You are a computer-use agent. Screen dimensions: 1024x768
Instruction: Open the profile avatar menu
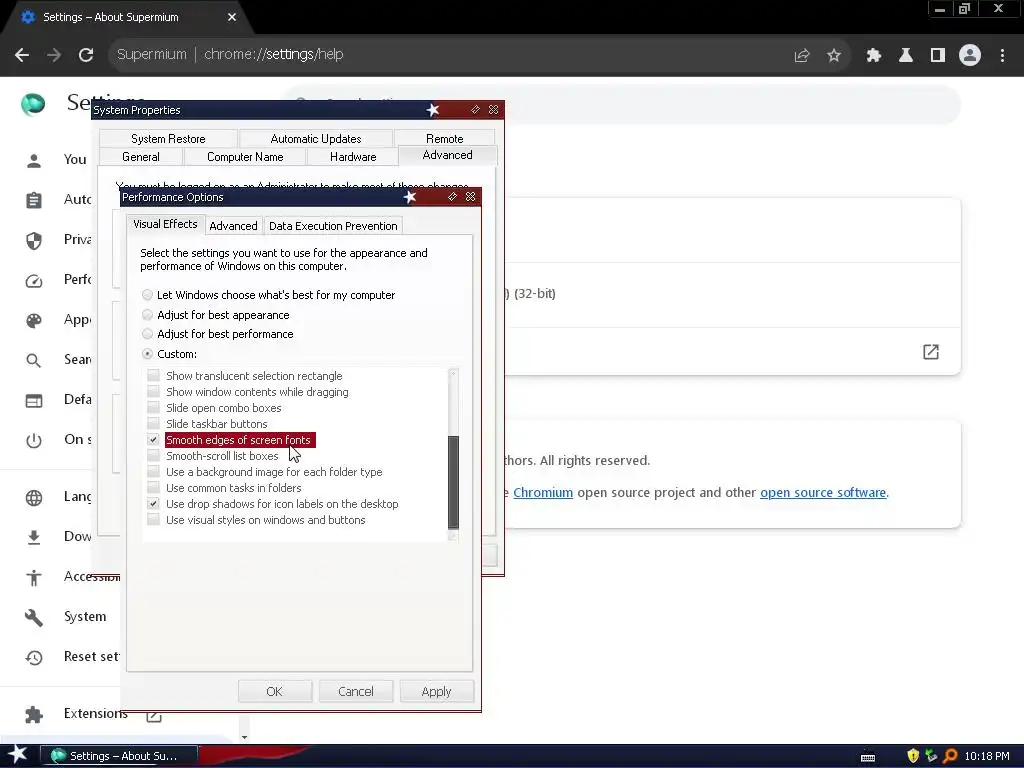[x=970, y=56]
